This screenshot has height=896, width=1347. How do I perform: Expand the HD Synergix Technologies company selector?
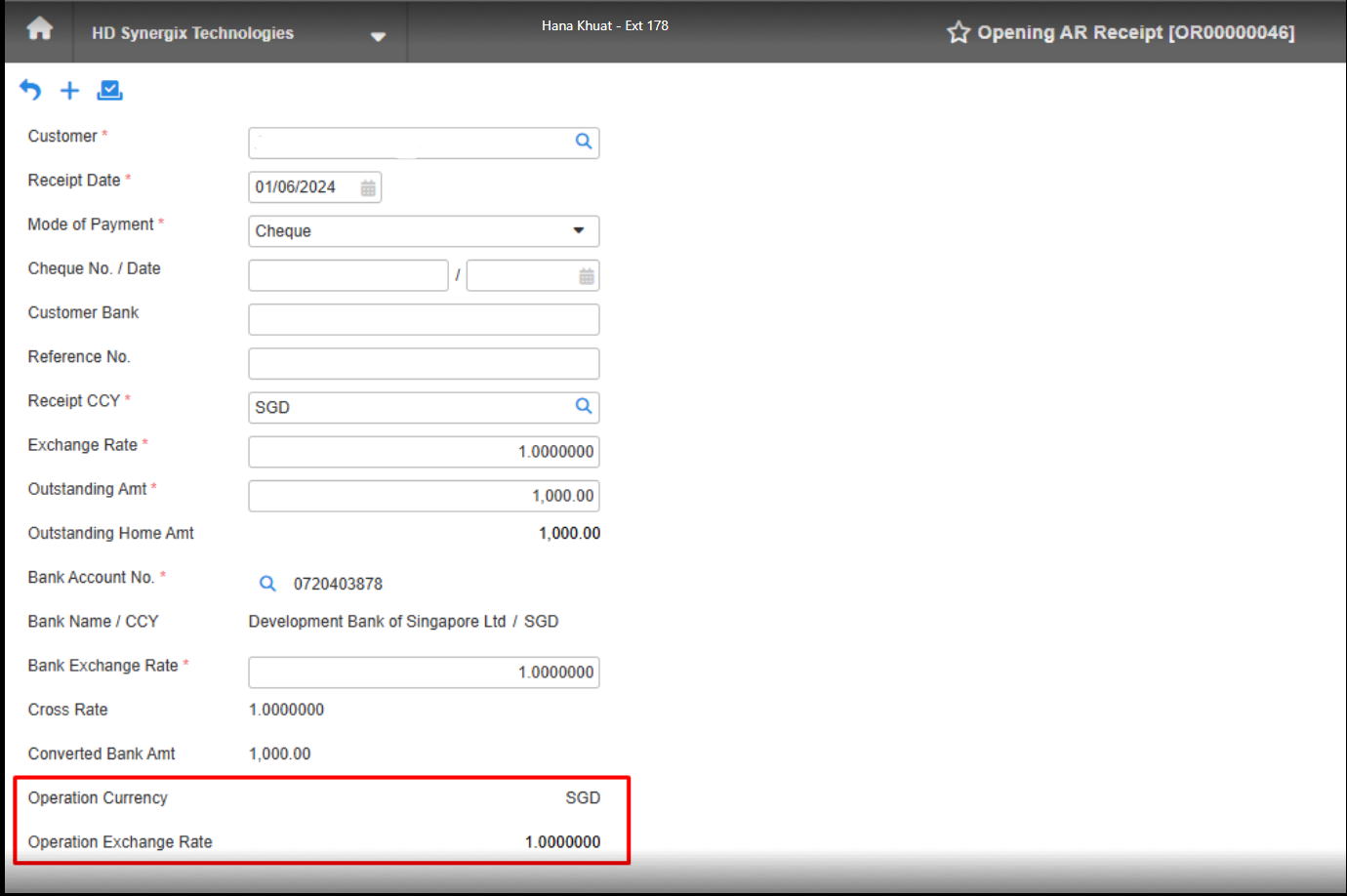[379, 36]
